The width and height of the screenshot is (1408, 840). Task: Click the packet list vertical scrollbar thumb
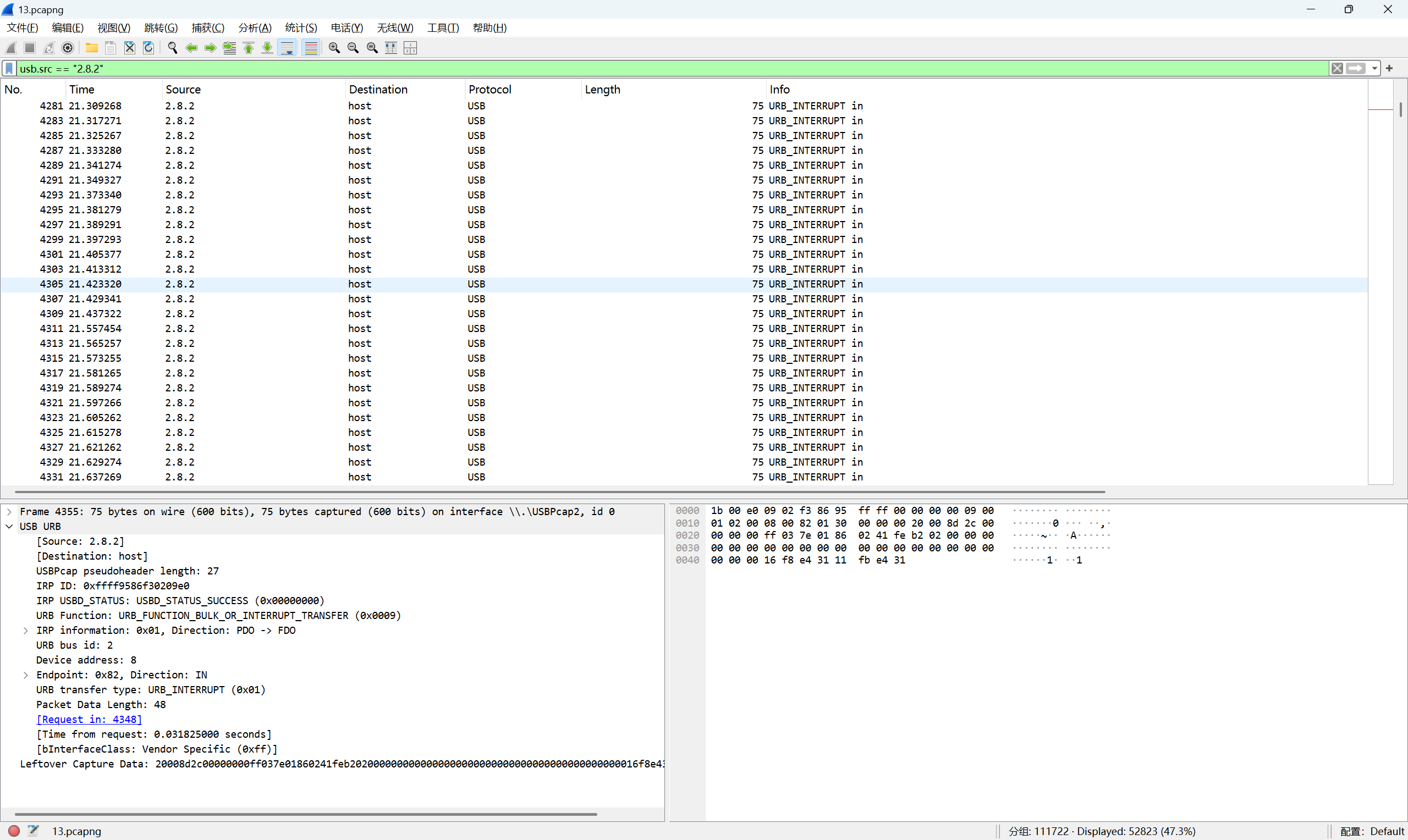point(1401,109)
